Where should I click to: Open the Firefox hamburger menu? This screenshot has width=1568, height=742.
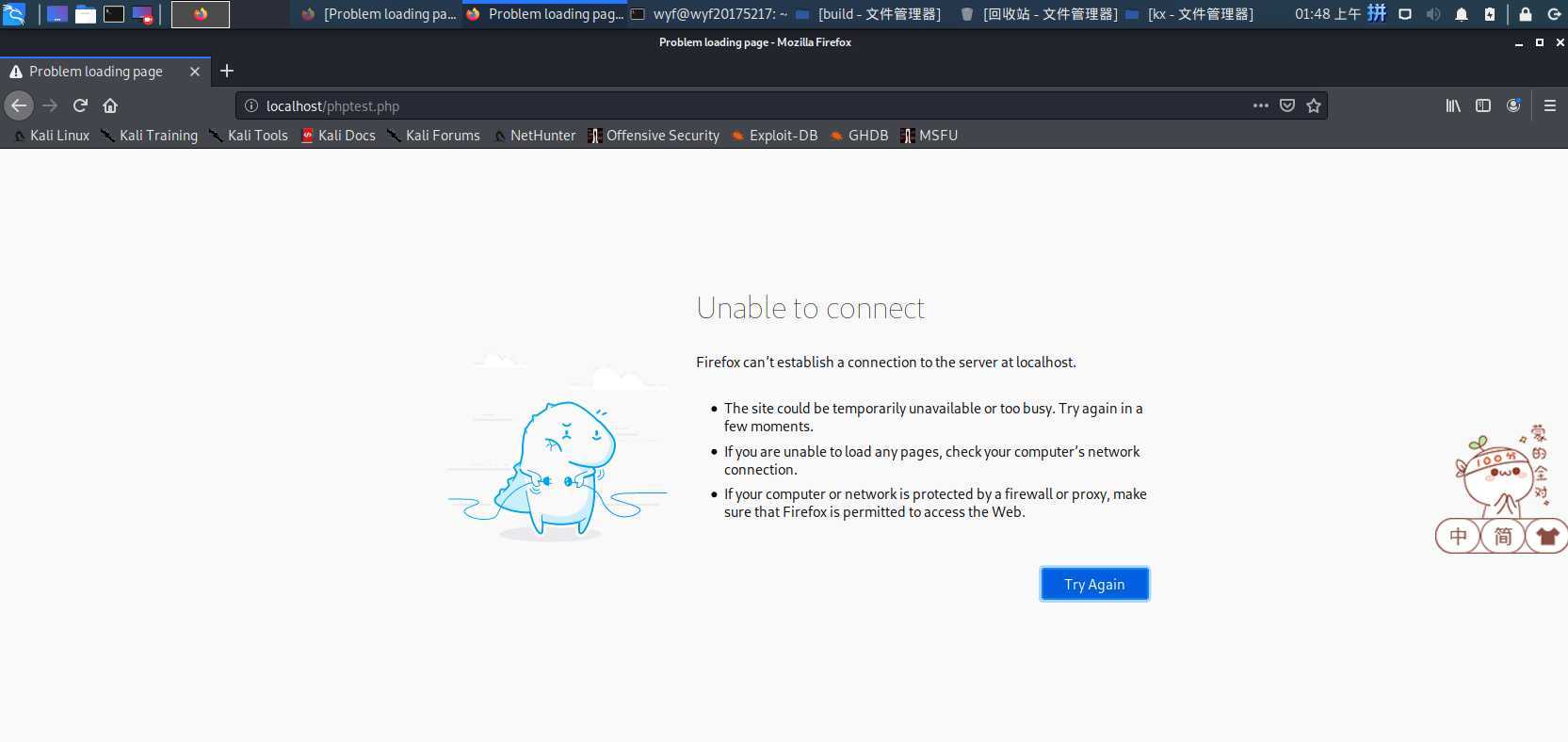coord(1549,105)
